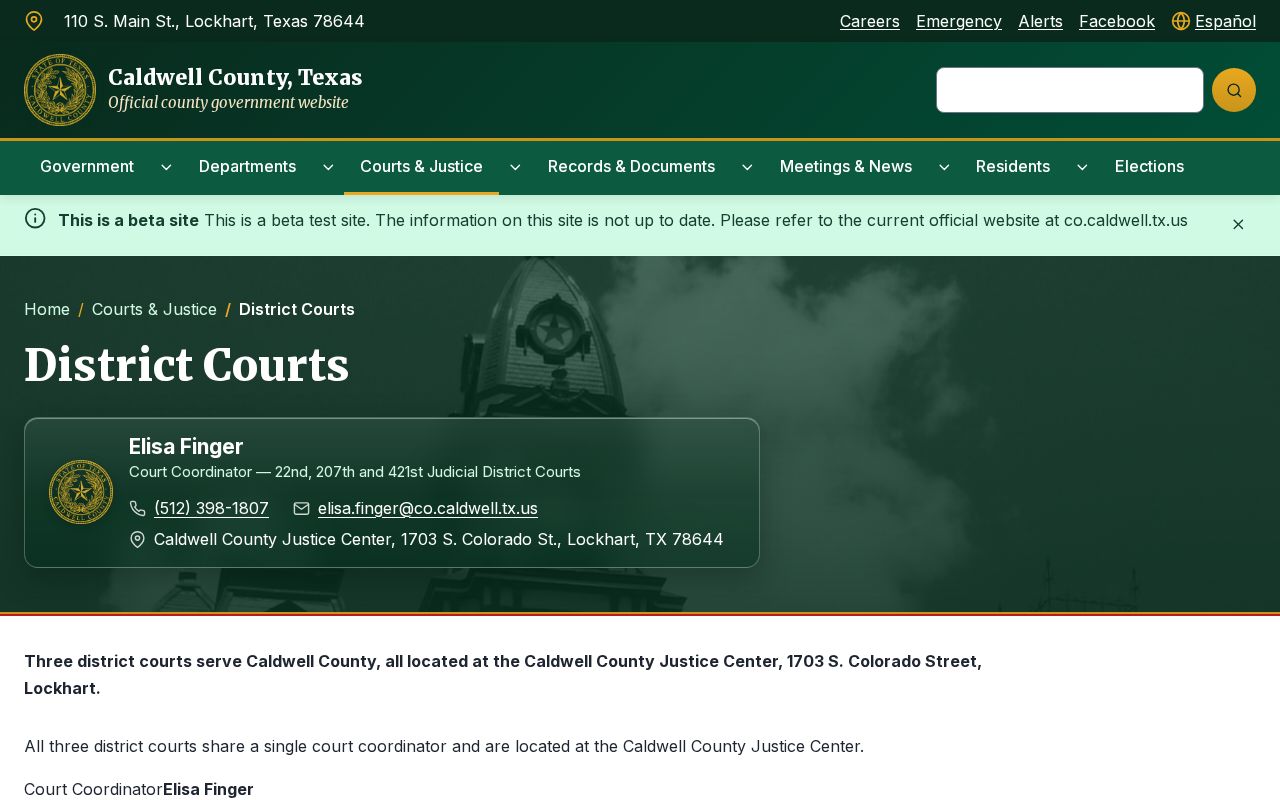Dismiss the beta site notice banner

click(1238, 224)
